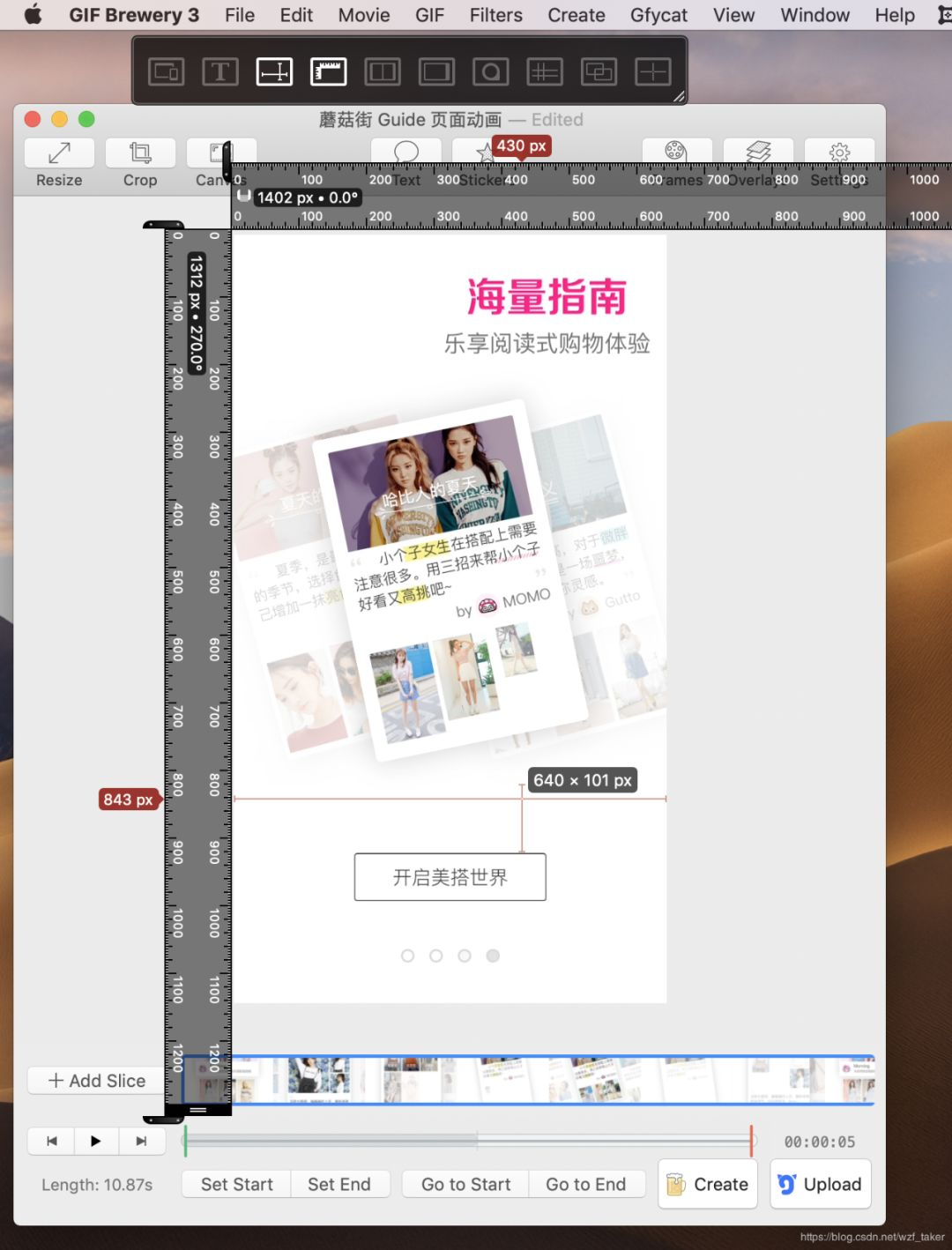This screenshot has height=1250, width=952.
Task: Open the stacked-layers Overlays icon
Action: click(x=758, y=151)
